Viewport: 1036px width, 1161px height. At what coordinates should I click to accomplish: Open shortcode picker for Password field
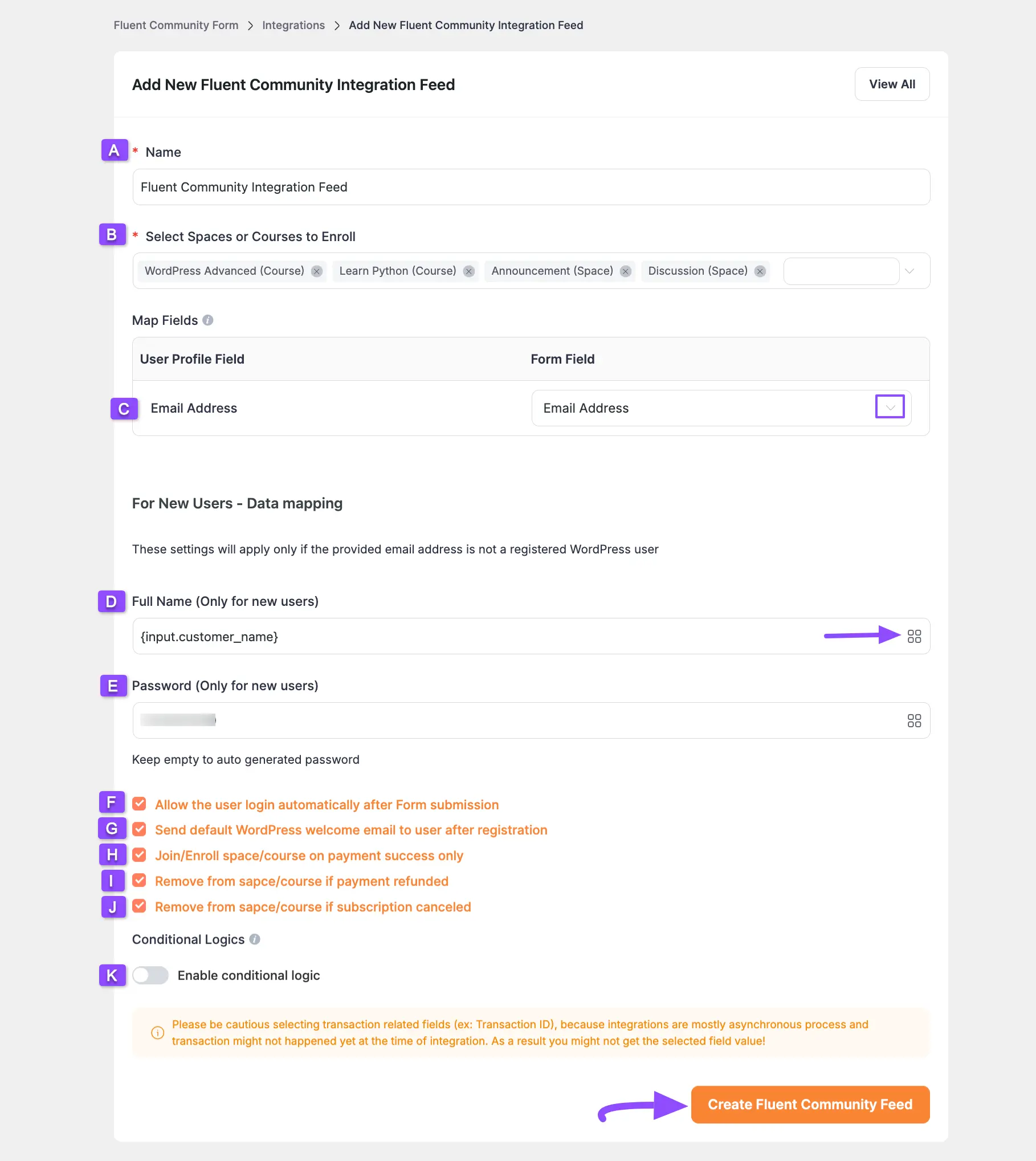point(914,721)
